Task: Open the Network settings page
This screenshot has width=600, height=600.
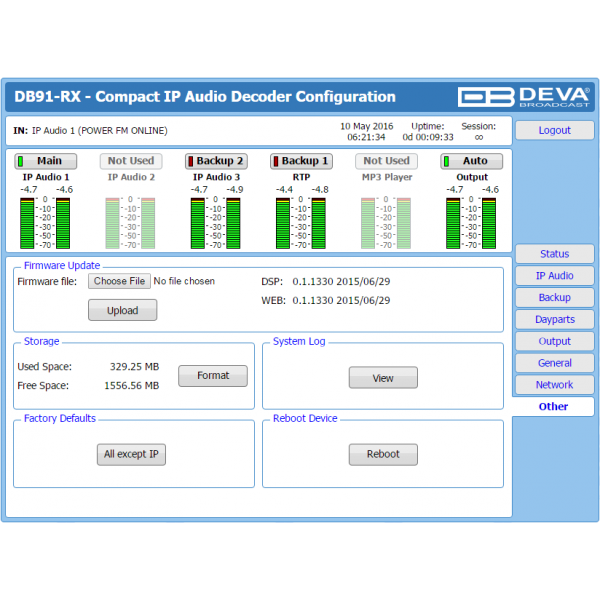Action: click(554, 385)
